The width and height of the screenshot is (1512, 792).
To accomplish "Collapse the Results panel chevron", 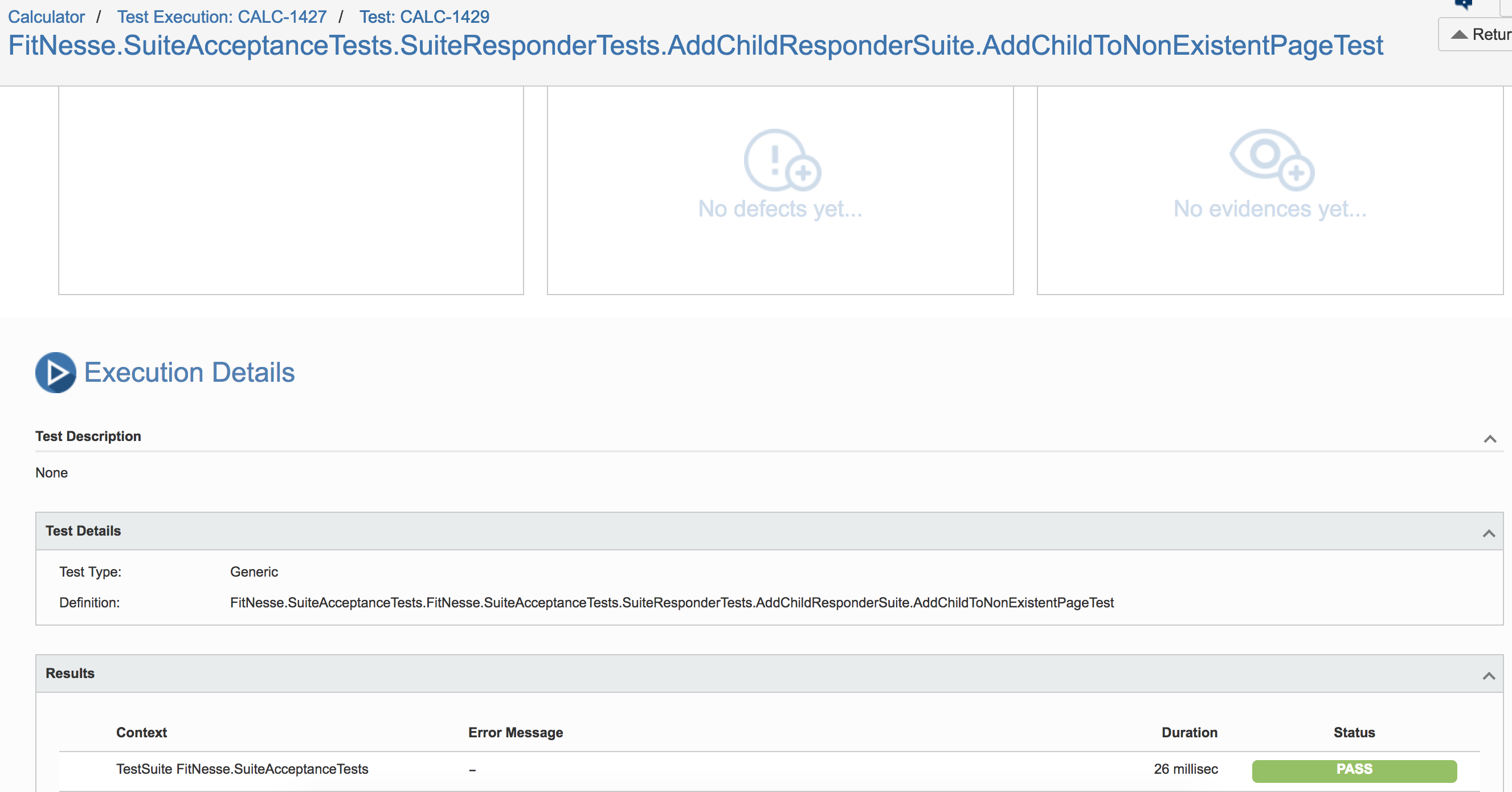I will coord(1489,676).
